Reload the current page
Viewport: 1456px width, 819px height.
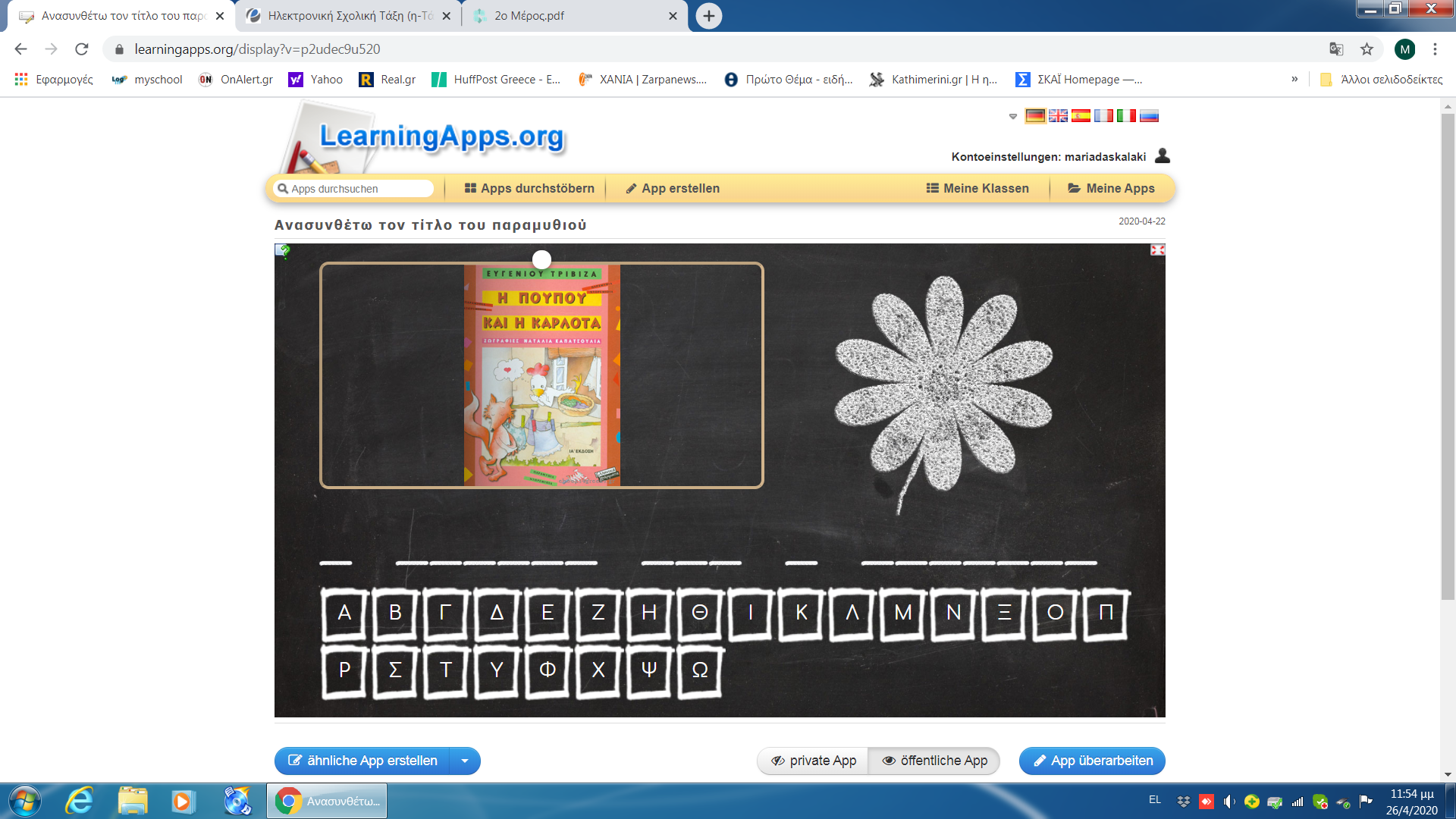point(82,49)
